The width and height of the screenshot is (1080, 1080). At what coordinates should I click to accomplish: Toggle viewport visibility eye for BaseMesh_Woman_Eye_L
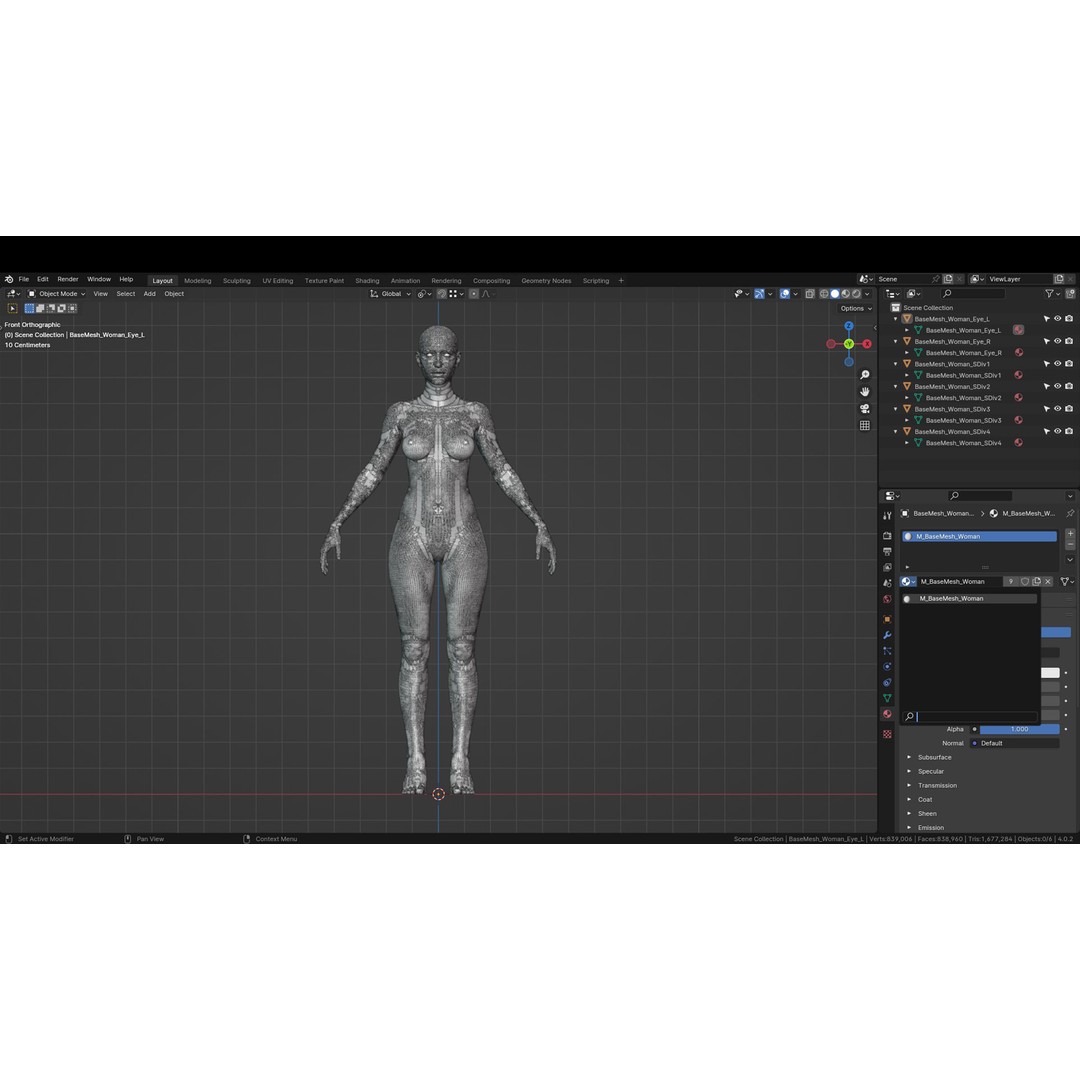pyautogui.click(x=1057, y=319)
